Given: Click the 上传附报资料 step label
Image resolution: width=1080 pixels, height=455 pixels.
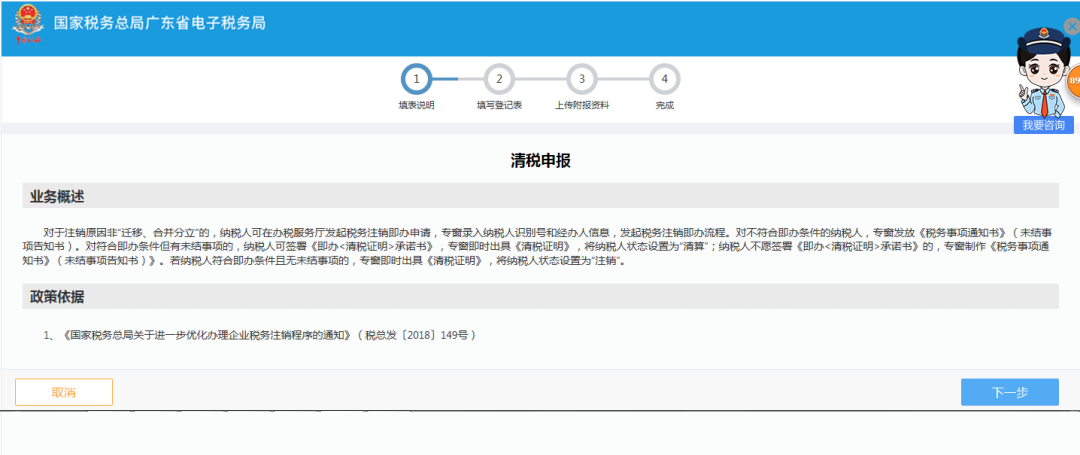Looking at the screenshot, I should coord(582,106).
